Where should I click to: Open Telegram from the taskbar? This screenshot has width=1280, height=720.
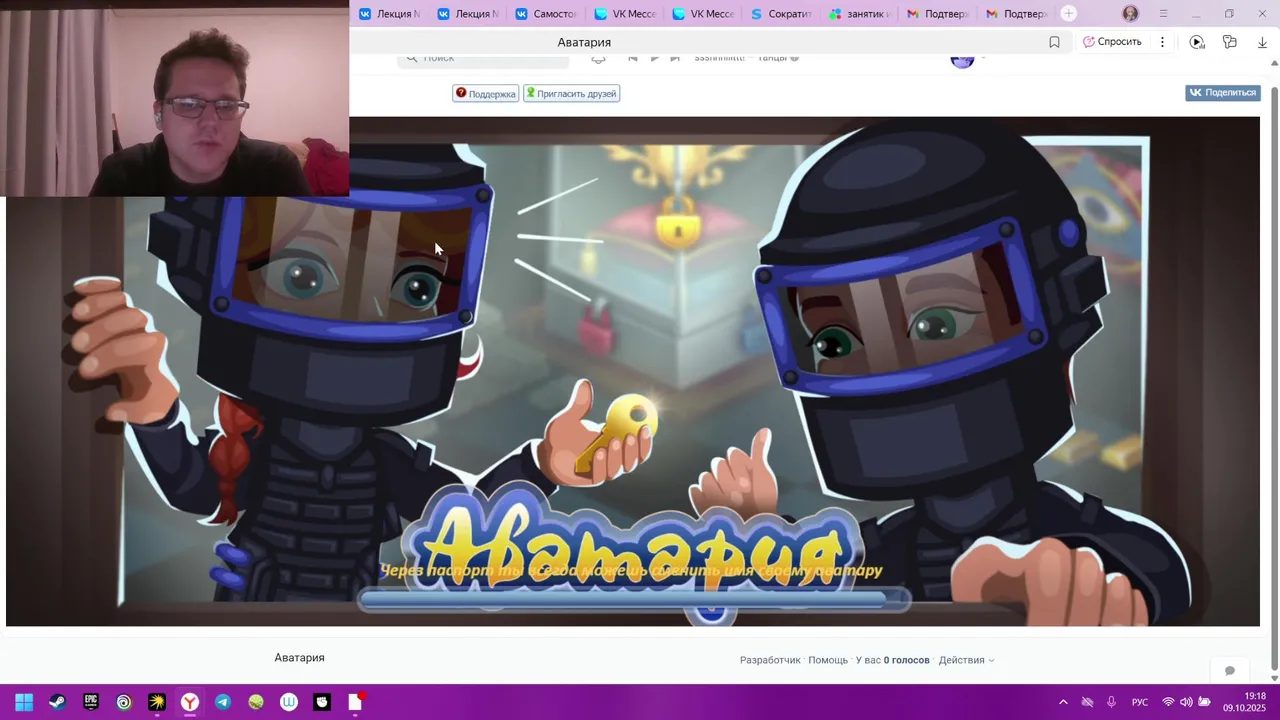coord(222,702)
